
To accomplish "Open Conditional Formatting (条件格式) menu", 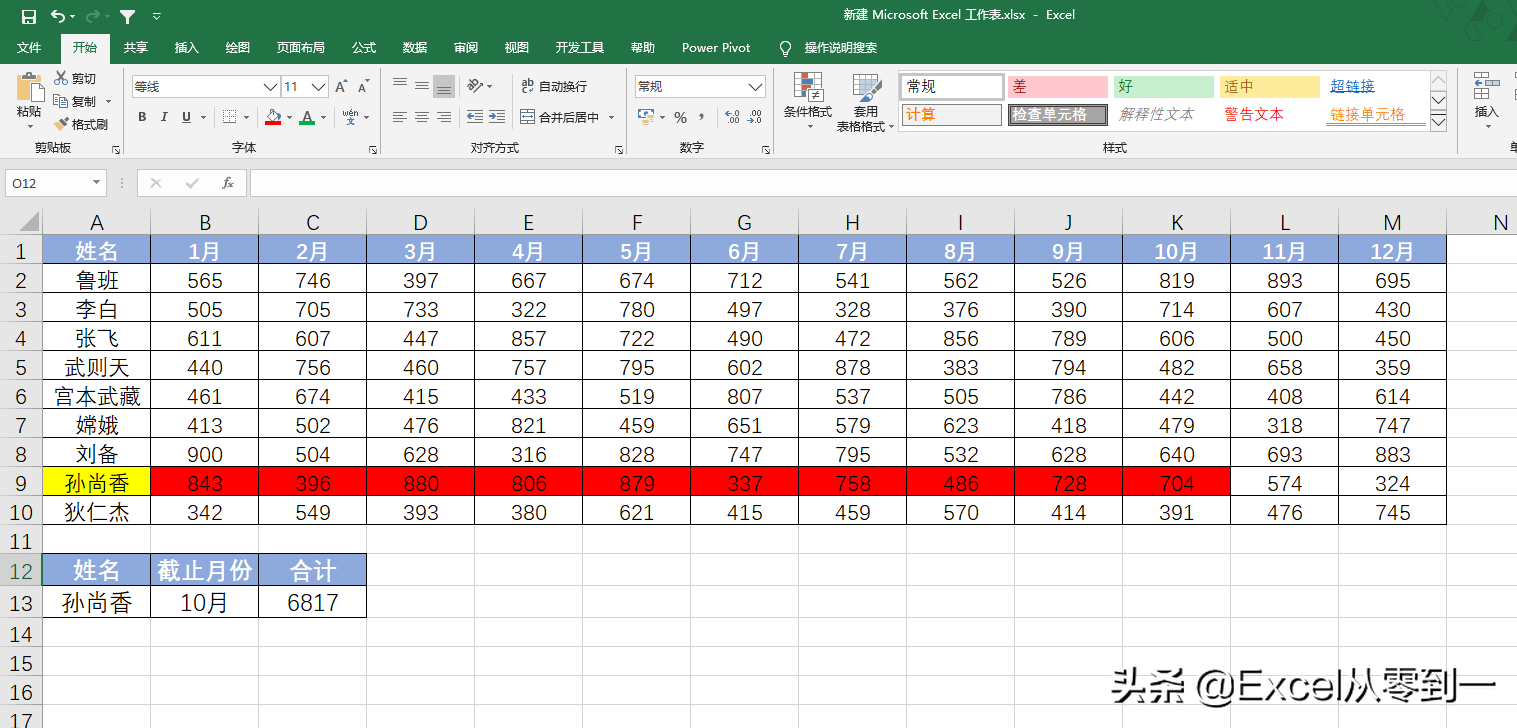I will click(807, 102).
